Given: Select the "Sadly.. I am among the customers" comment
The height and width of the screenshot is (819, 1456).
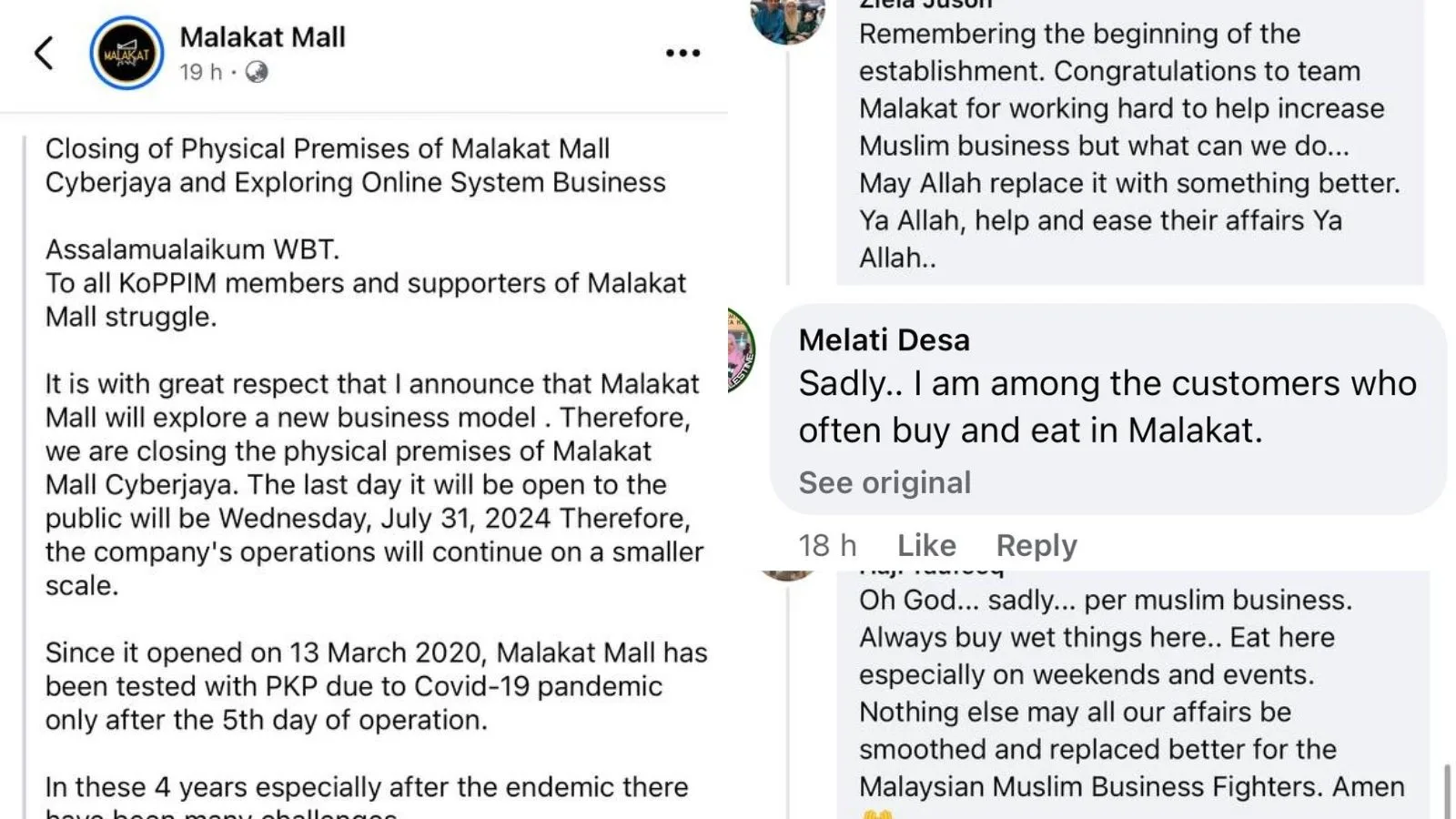Looking at the screenshot, I should pos(1107,406).
